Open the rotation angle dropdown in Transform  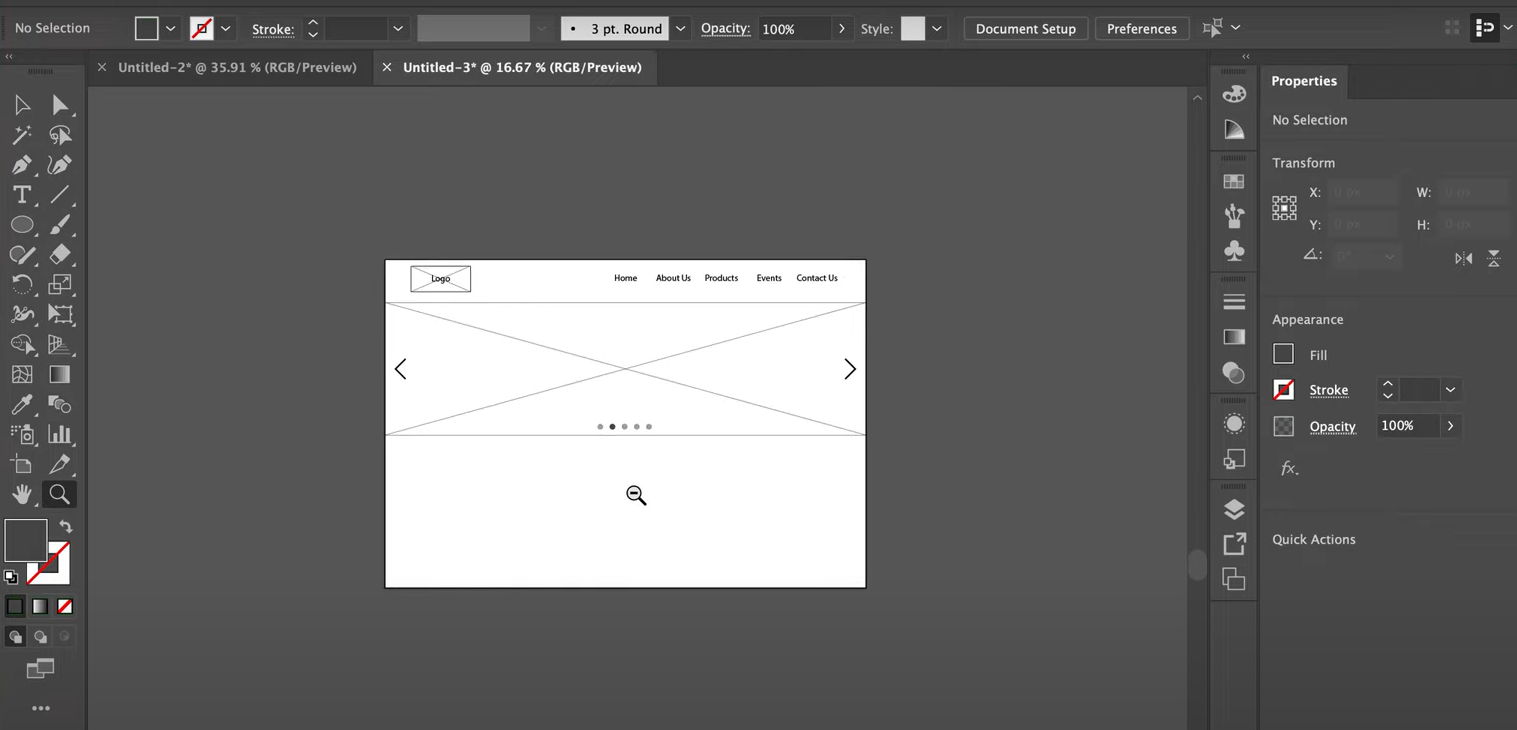pos(1392,256)
